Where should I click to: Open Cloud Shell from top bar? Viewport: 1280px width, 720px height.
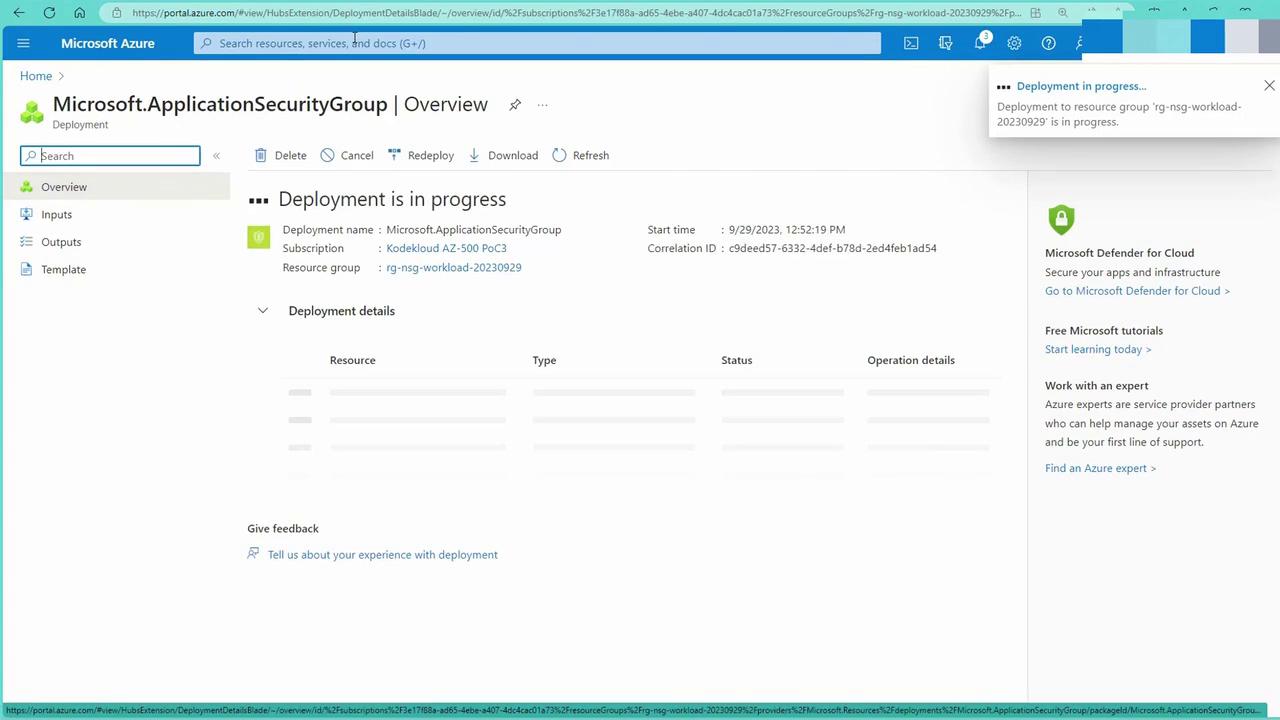coord(911,43)
